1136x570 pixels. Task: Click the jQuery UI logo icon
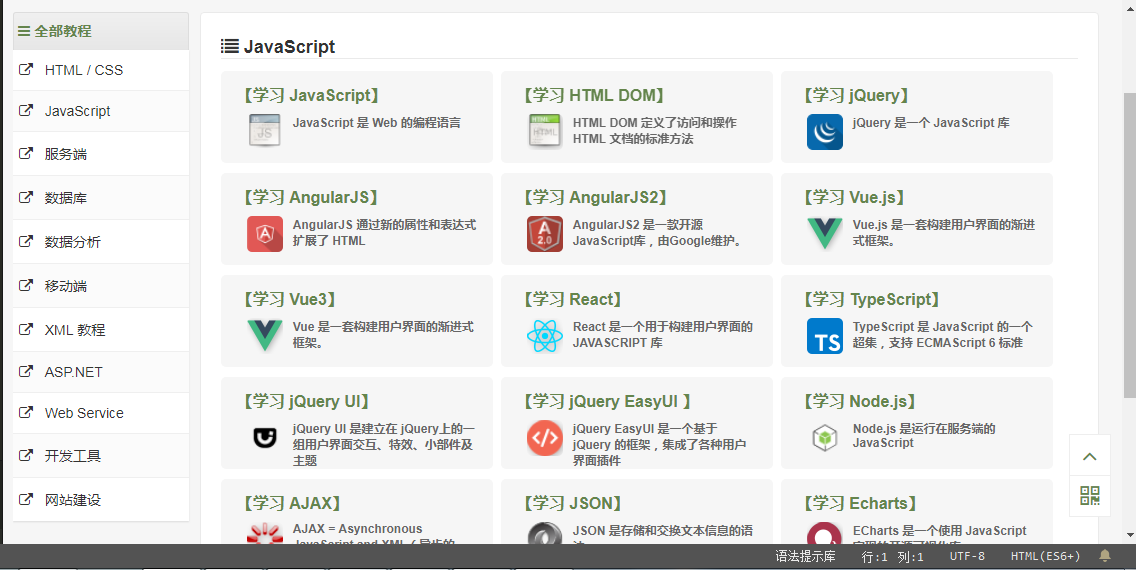tap(264, 437)
